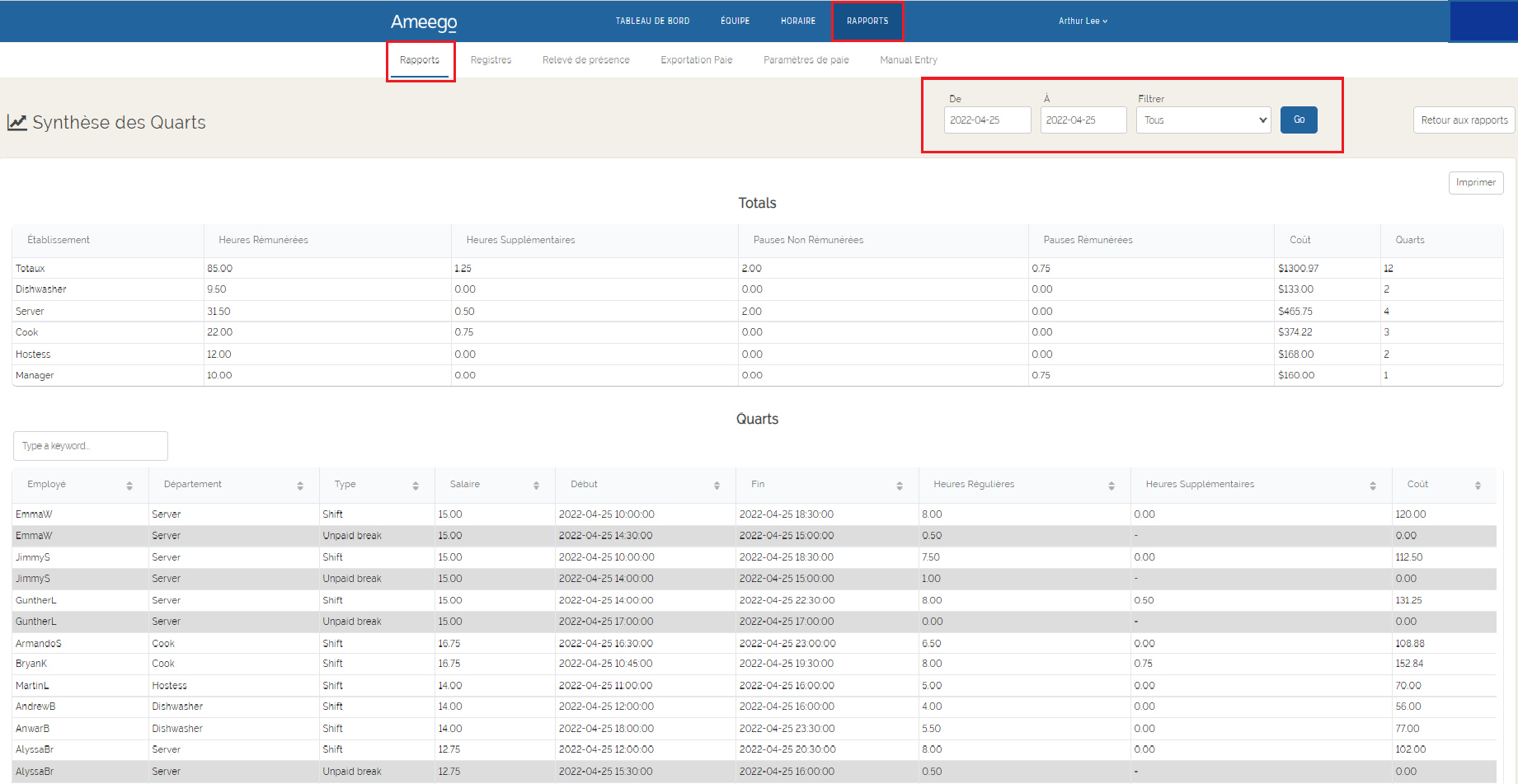Click the De start date field
Screen dimensions: 1518x784
(987, 120)
